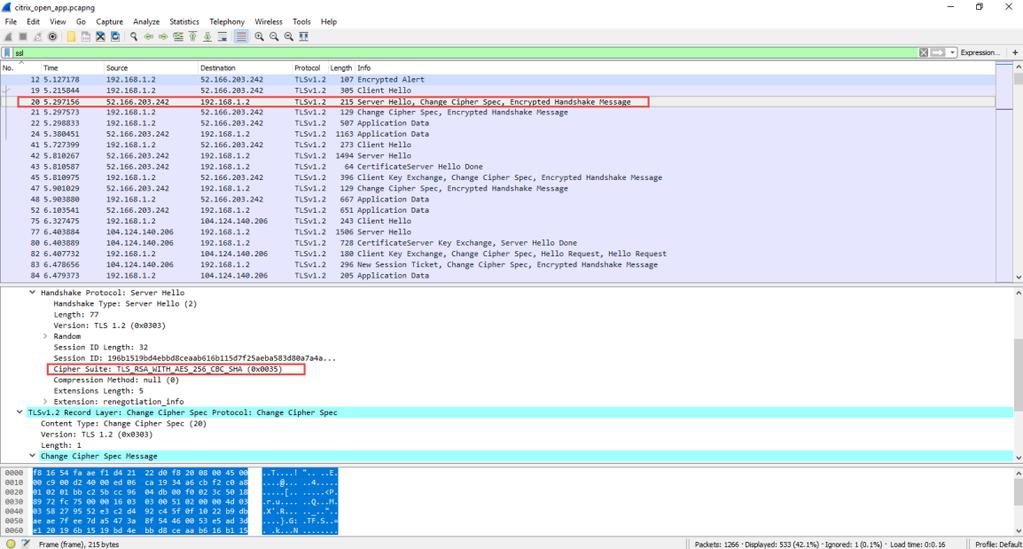Apply the display filter arrow
The width and height of the screenshot is (1023, 549).
pyautogui.click(x=938, y=52)
